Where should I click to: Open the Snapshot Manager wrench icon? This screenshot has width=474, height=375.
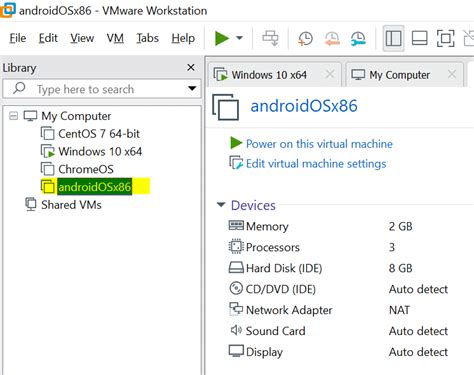pos(358,38)
